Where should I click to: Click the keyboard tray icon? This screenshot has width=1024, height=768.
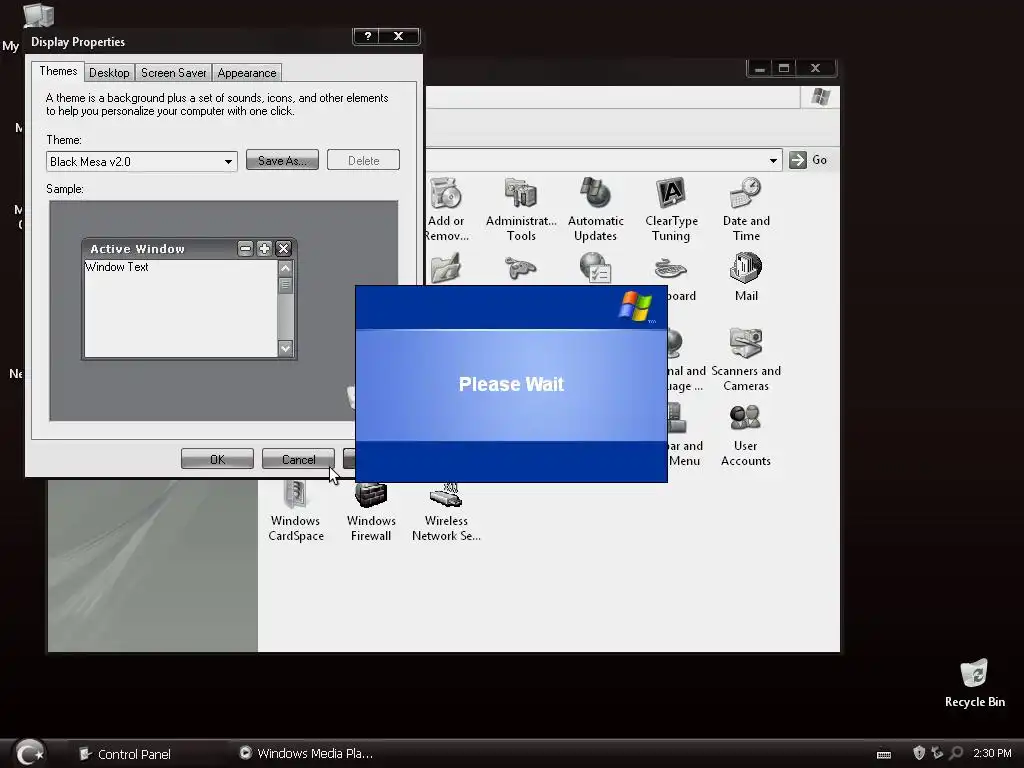[x=884, y=754]
